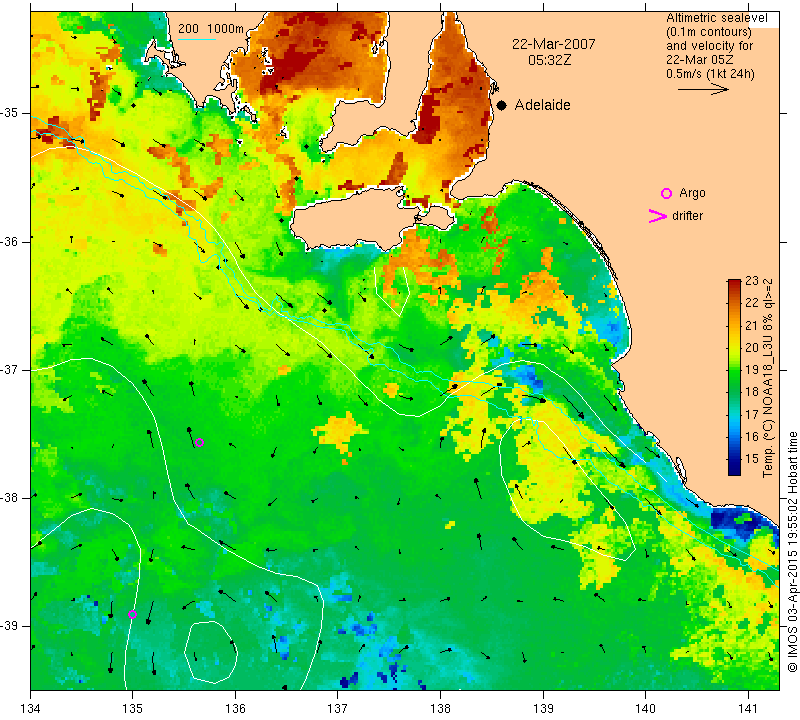Click the 23 value on temperature scale
The width and height of the screenshot is (800, 720).
tap(752, 281)
